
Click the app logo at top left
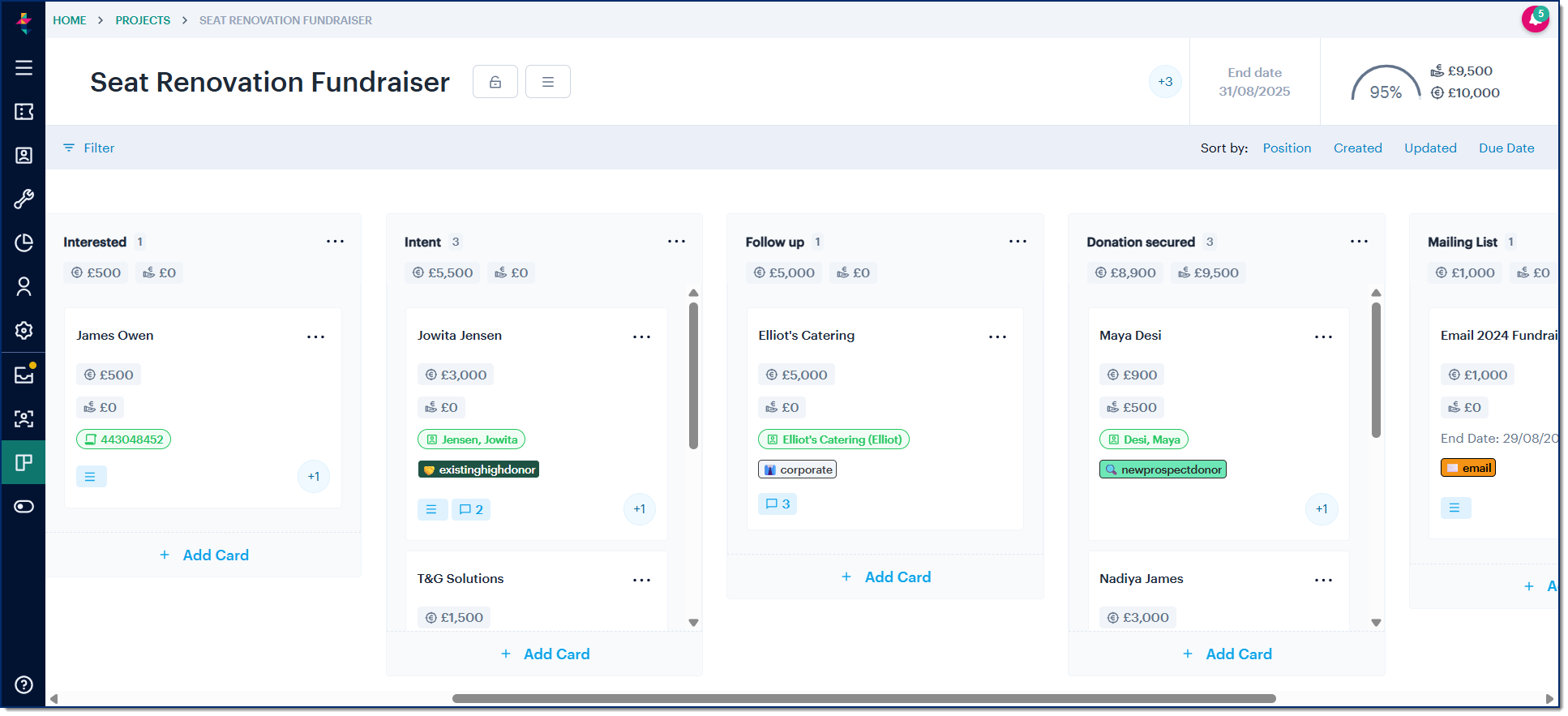(x=24, y=22)
